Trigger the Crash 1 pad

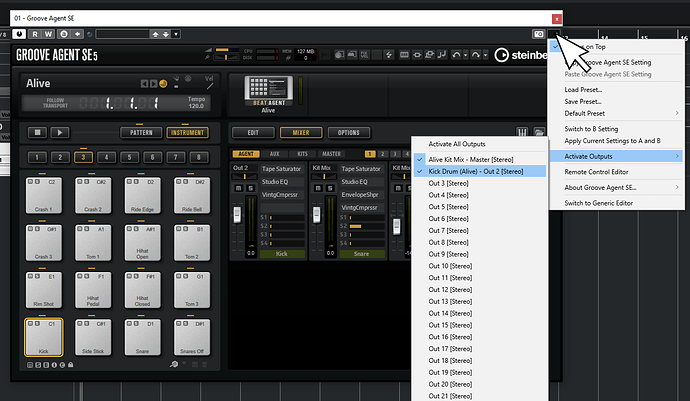tap(44, 195)
